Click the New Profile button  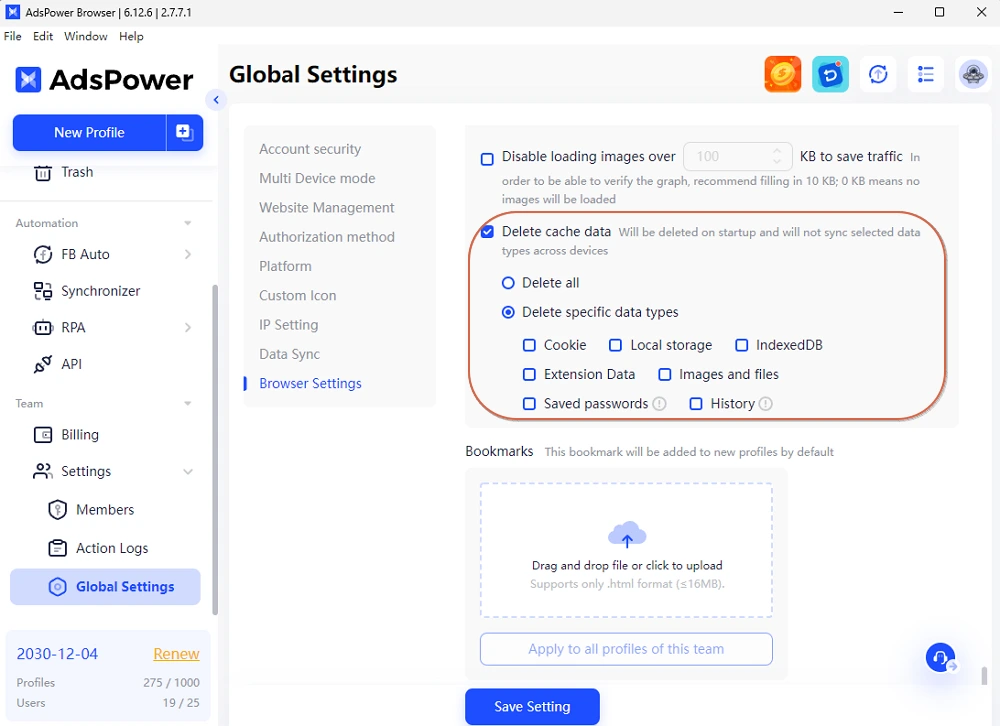tap(89, 133)
